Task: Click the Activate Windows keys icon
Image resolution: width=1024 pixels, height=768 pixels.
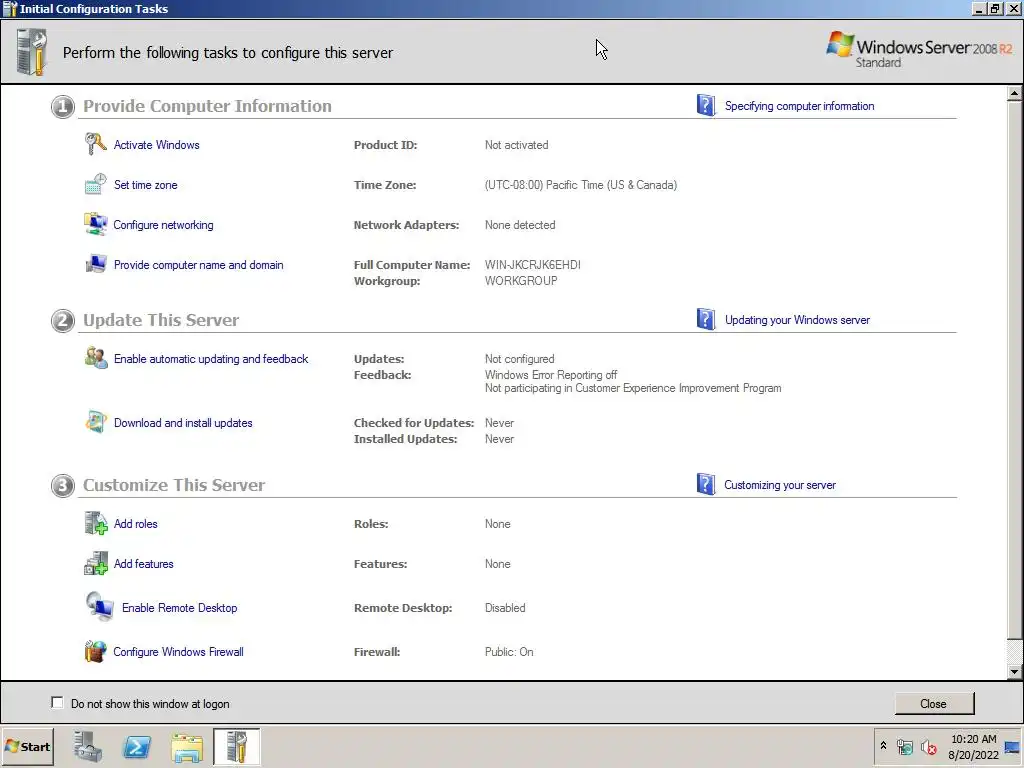Action: tap(95, 144)
